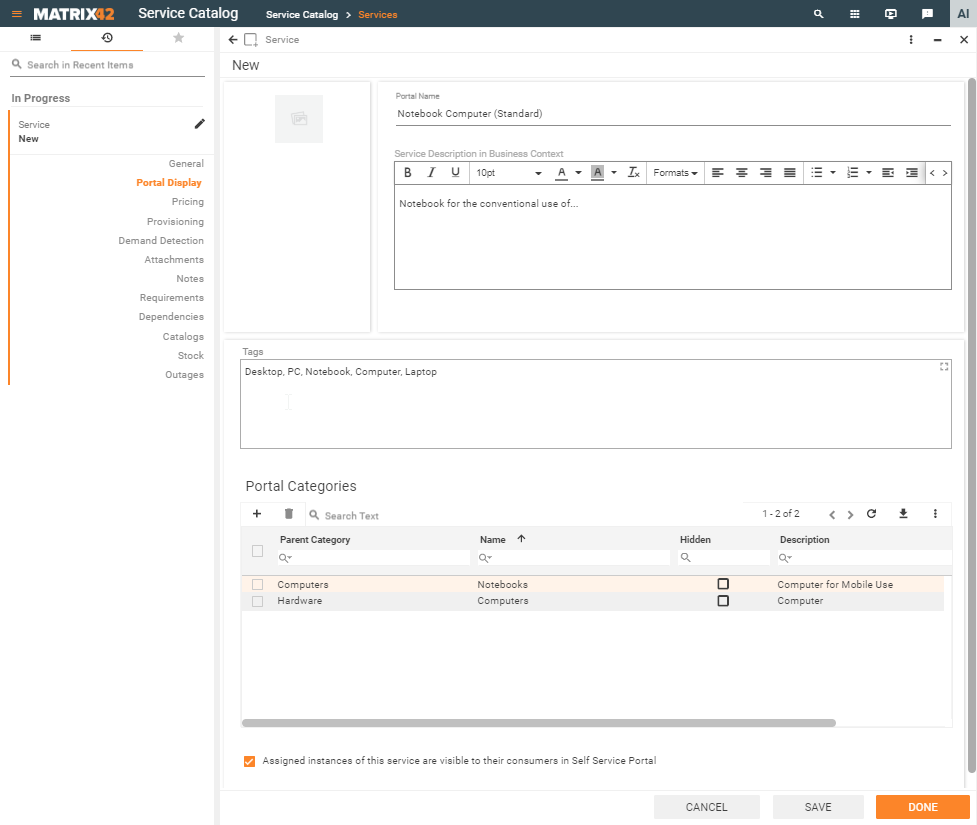Open the Formats dropdown
Image resolution: width=977 pixels, height=825 pixels.
(674, 172)
